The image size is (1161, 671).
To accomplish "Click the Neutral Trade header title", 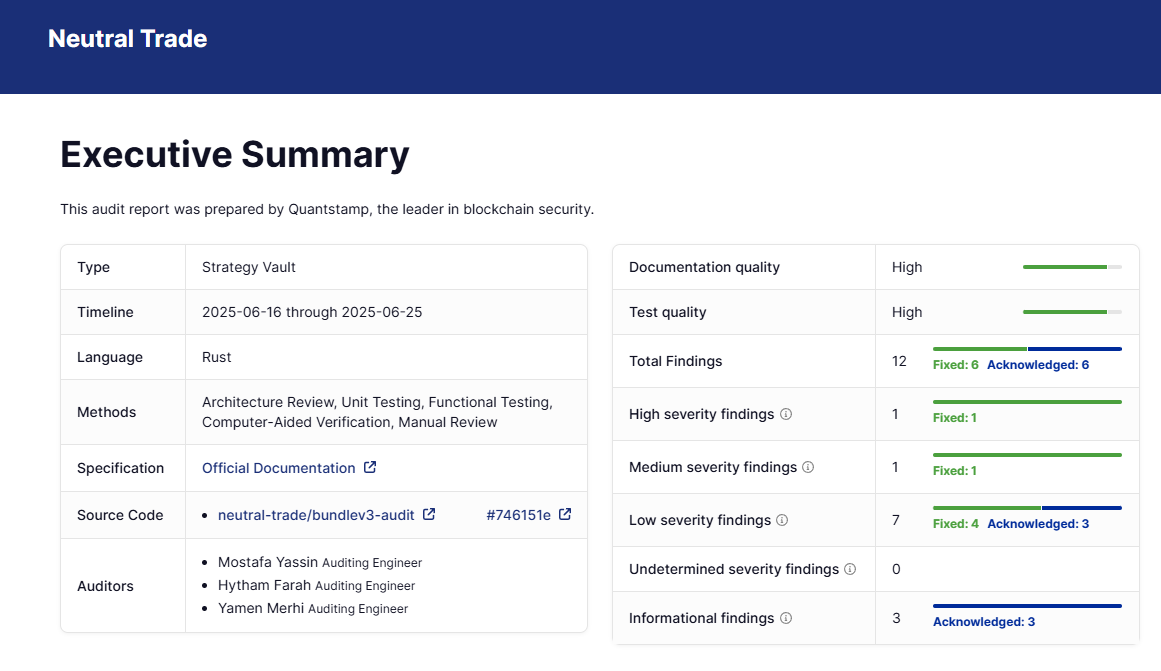I will (x=128, y=39).
